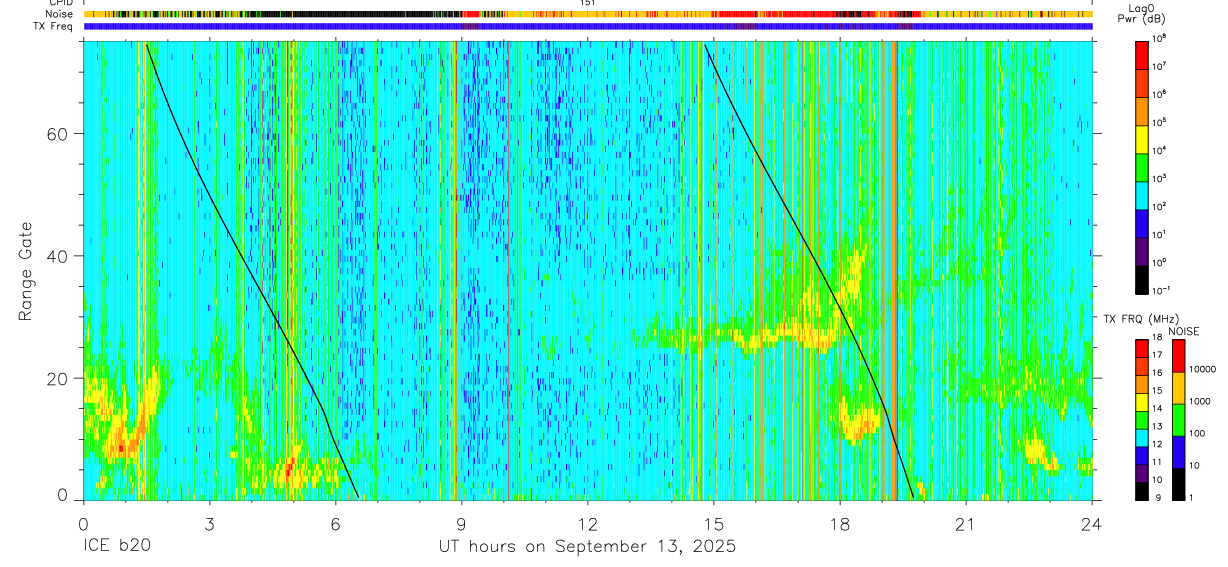Screen dimensions: 1228x567
Task: Click the '21' tick on the UT hours axis
Action: 966,523
